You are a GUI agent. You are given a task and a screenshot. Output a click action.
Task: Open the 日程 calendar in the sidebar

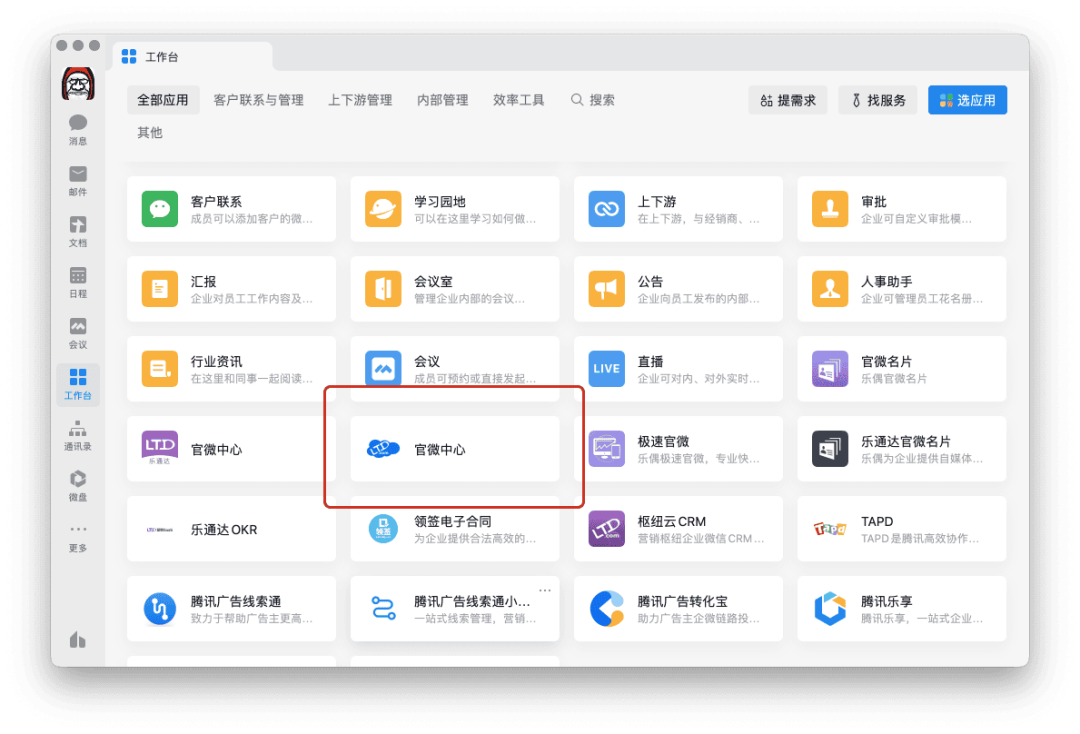pyautogui.click(x=78, y=282)
